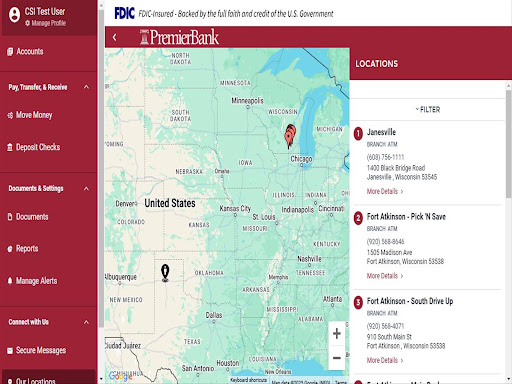Click Janesville phone number (608) 756-1111
Image resolution: width=512 pixels, height=384 pixels.
pos(385,157)
